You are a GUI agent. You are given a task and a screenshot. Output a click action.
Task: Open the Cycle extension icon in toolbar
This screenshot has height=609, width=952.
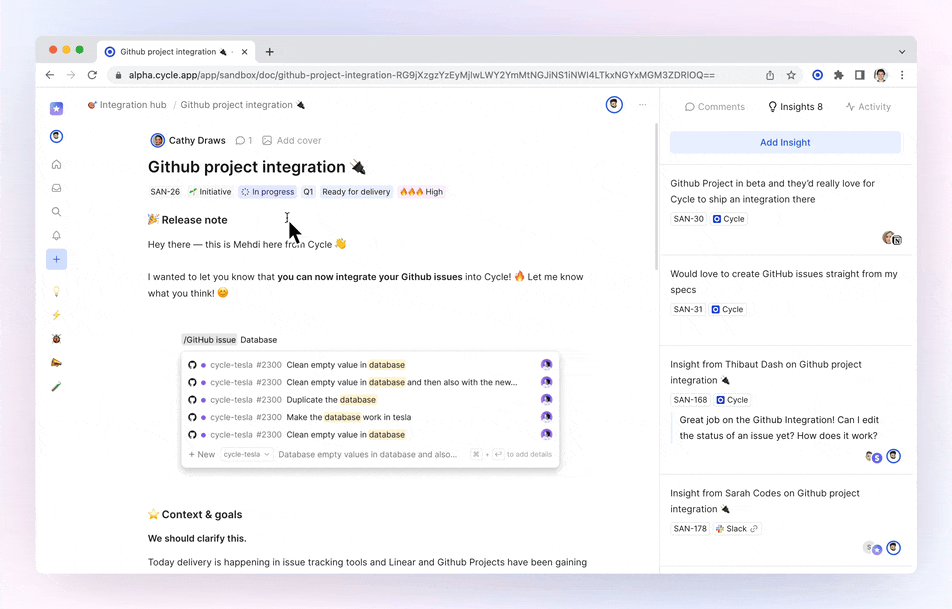coord(818,75)
